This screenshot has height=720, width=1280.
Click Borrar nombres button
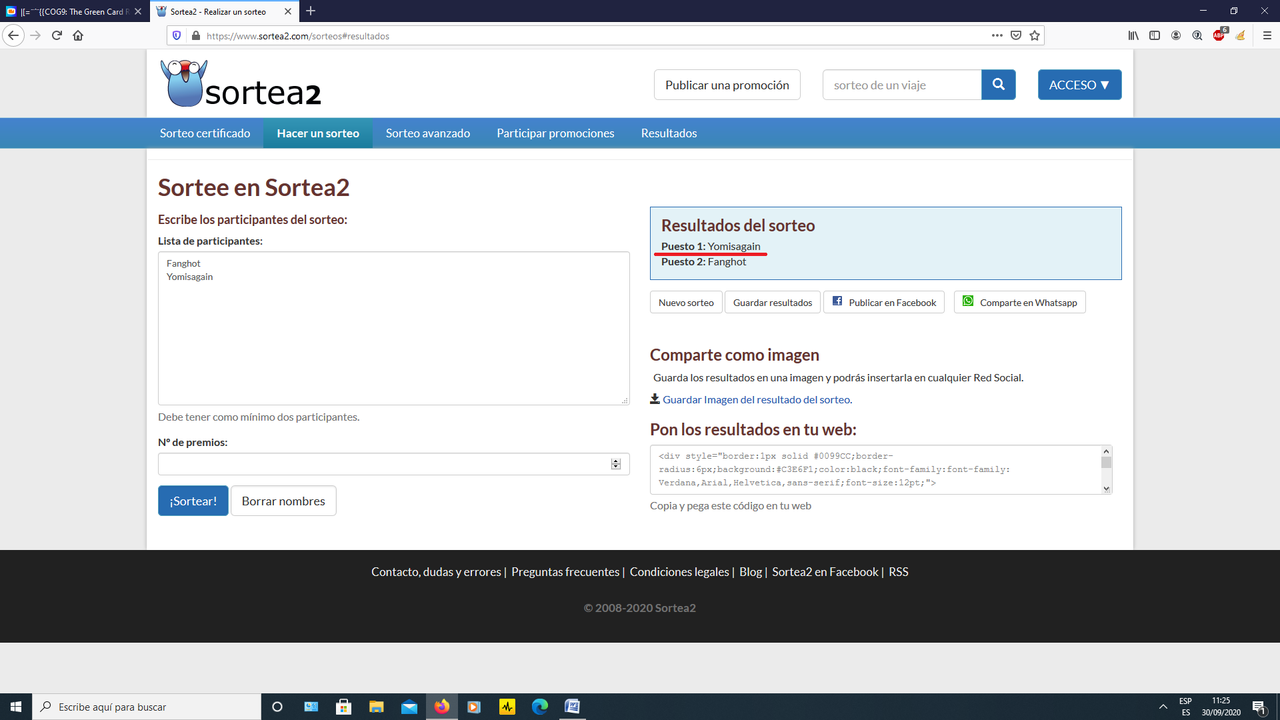tap(283, 501)
